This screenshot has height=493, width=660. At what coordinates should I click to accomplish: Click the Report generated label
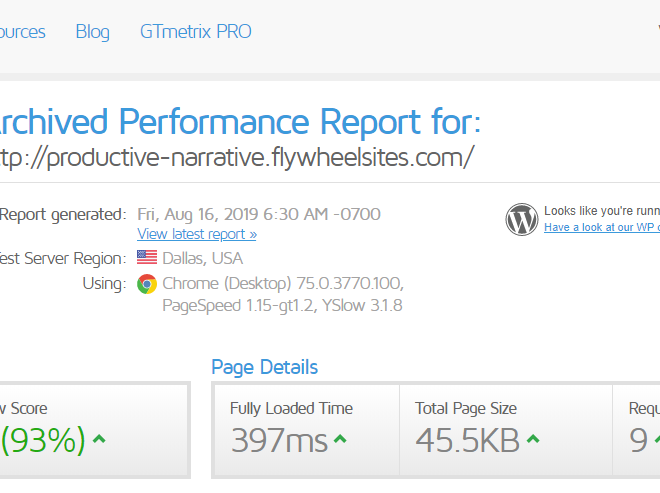(63, 215)
